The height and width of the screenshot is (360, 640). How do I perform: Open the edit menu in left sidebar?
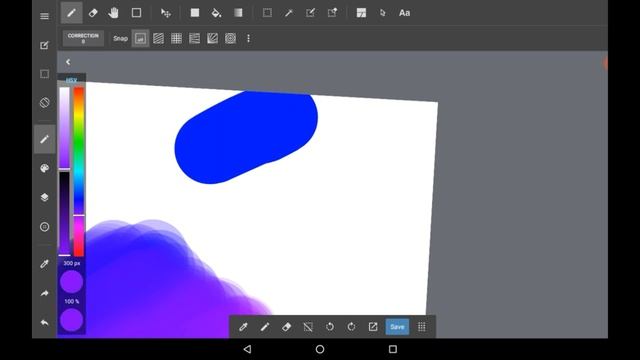click(x=44, y=45)
